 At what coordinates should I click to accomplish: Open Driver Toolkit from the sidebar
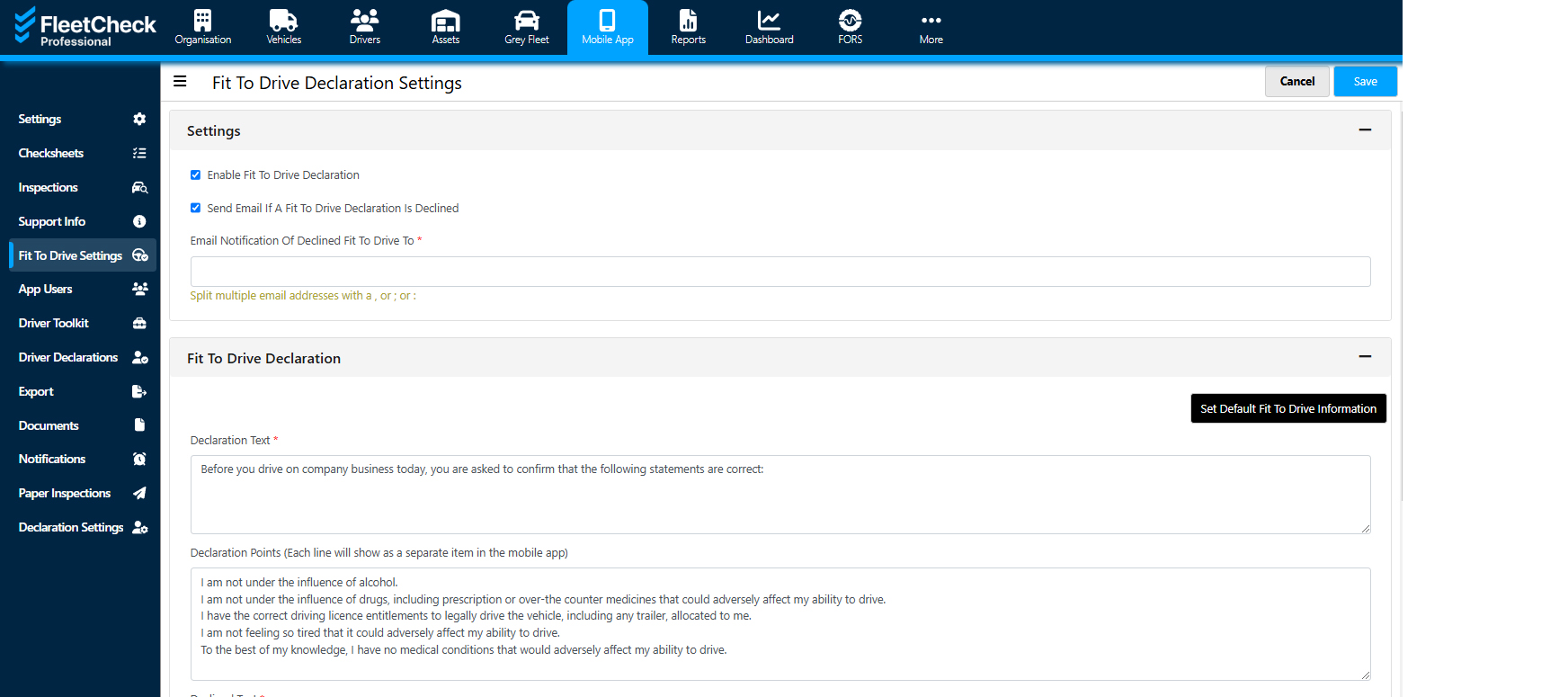point(54,323)
